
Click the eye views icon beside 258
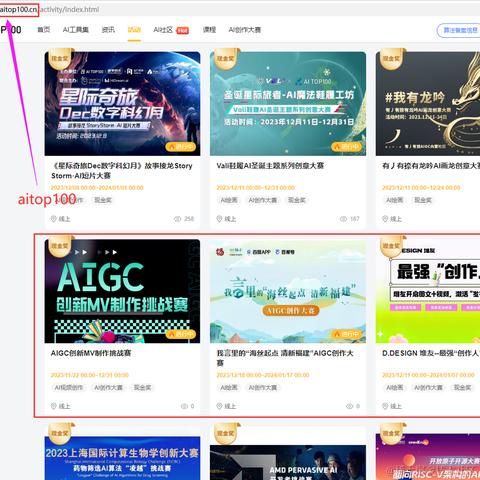[x=177, y=219]
